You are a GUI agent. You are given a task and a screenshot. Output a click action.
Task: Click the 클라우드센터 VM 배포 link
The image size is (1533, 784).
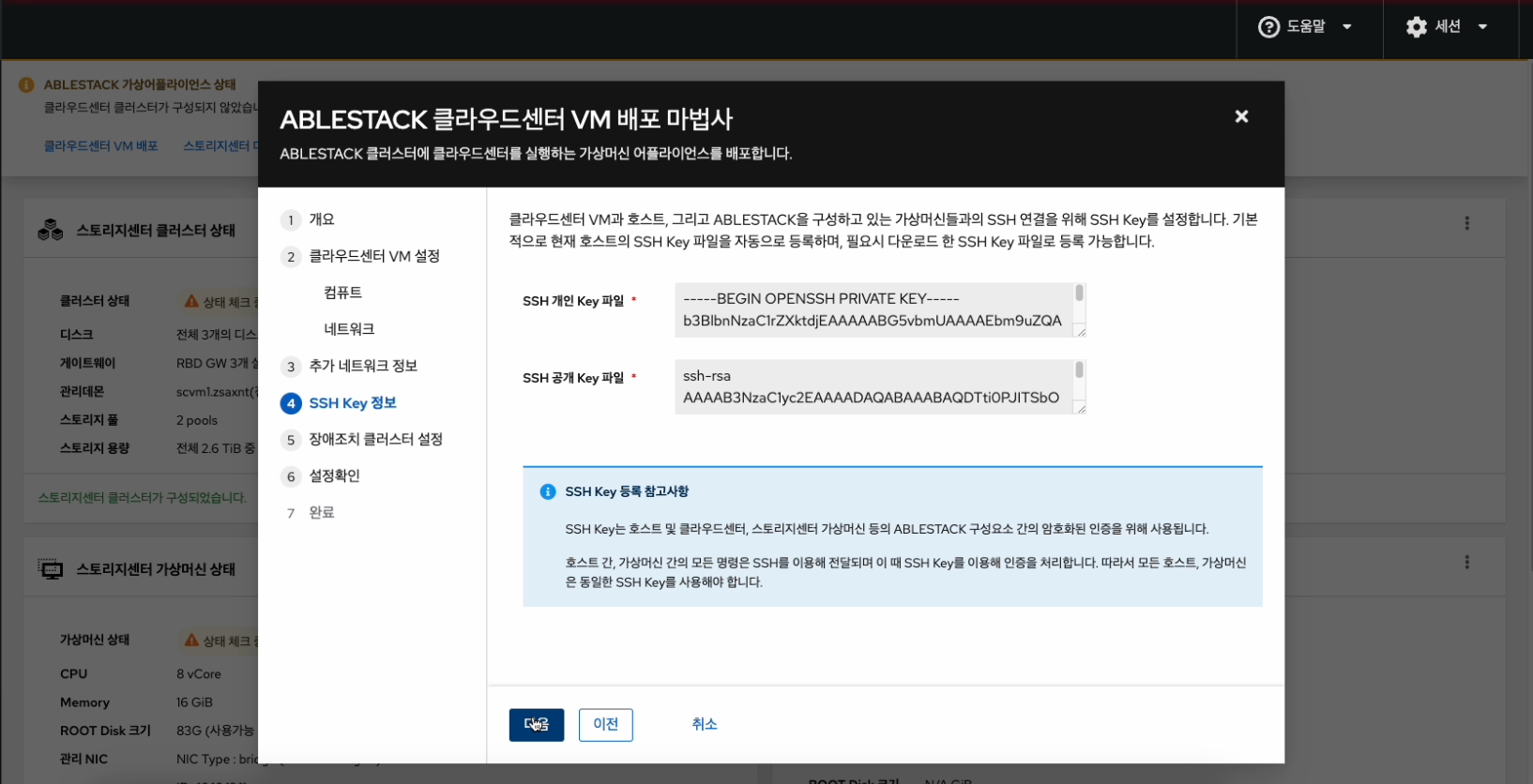(101, 146)
